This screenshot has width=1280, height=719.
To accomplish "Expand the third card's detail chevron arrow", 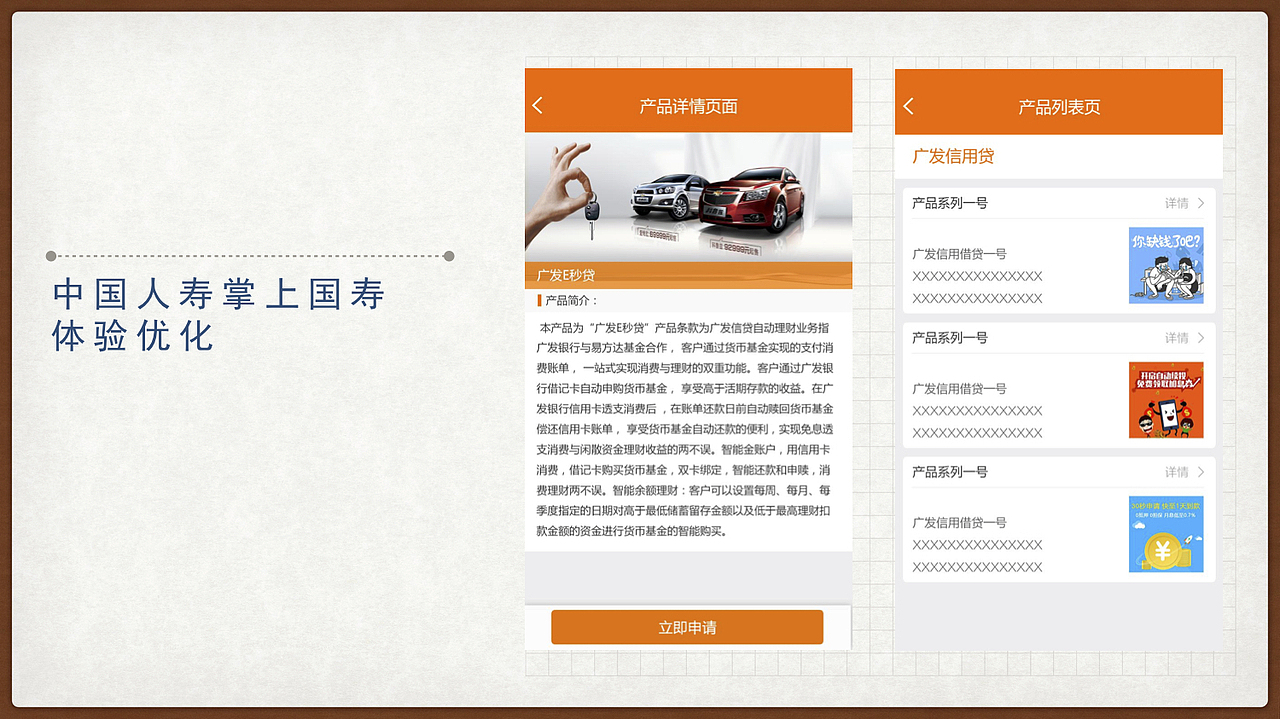I will pyautogui.click(x=1201, y=472).
